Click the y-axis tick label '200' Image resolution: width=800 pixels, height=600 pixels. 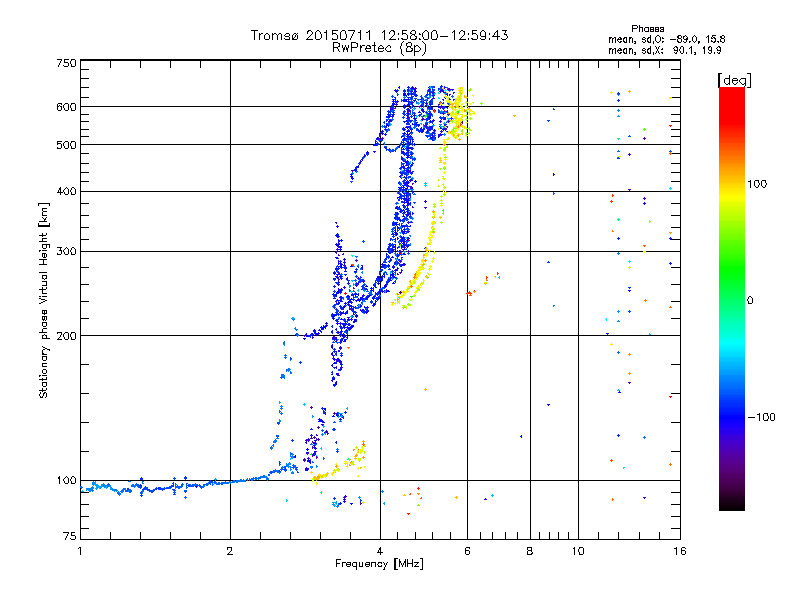(x=66, y=336)
